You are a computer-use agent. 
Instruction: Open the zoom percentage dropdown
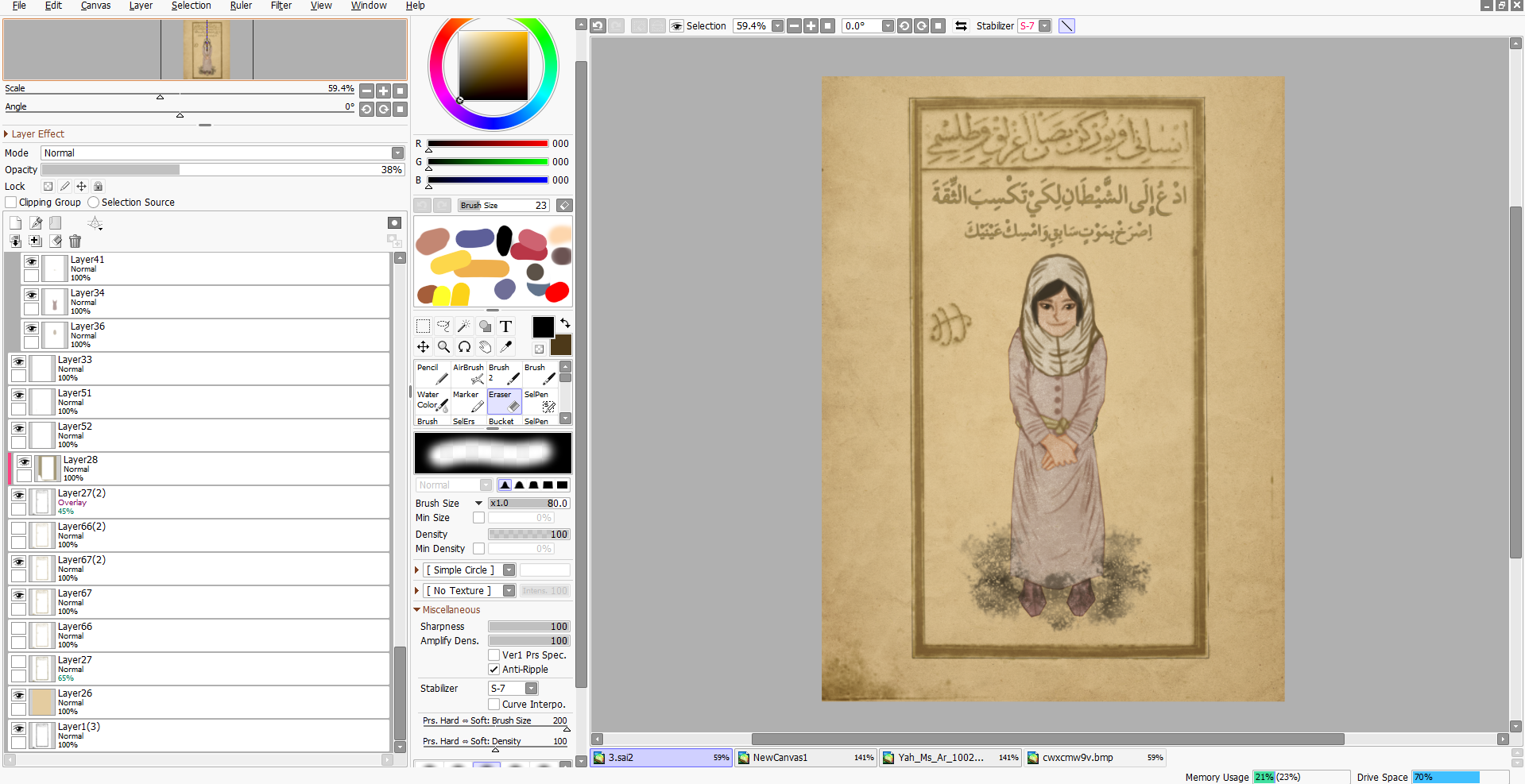point(777,26)
